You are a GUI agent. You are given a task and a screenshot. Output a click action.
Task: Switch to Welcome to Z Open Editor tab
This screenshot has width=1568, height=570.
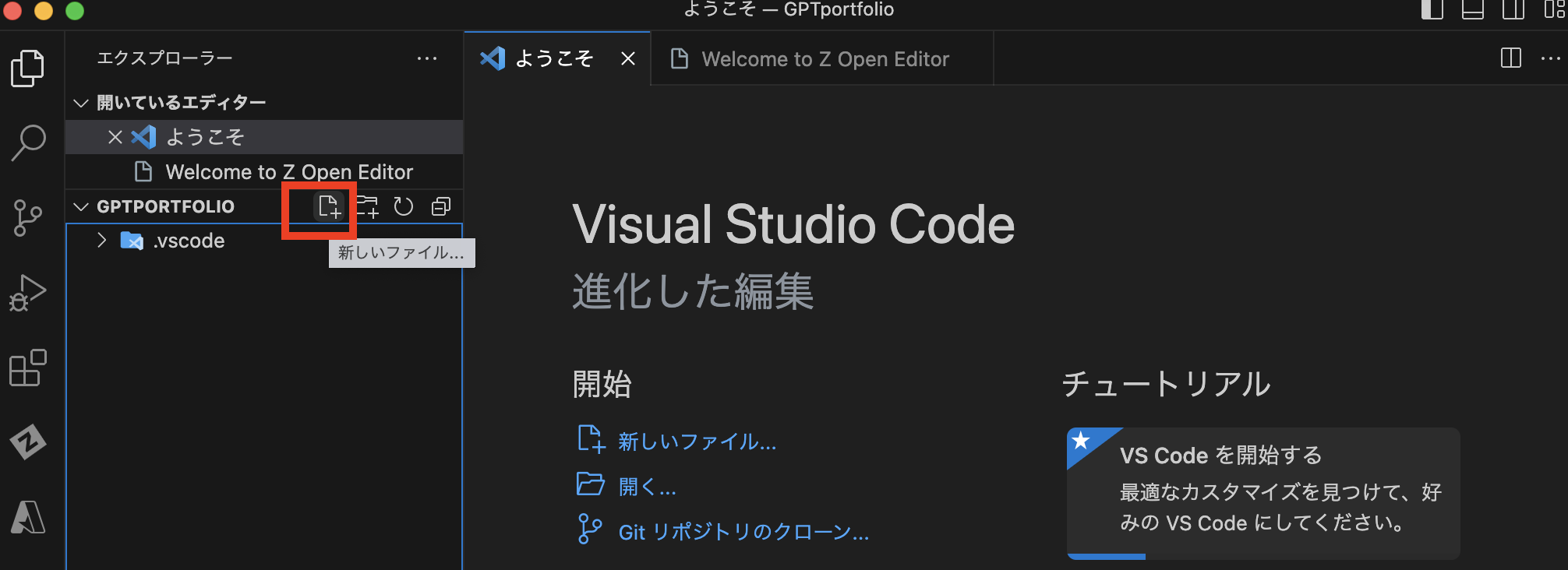pos(822,58)
